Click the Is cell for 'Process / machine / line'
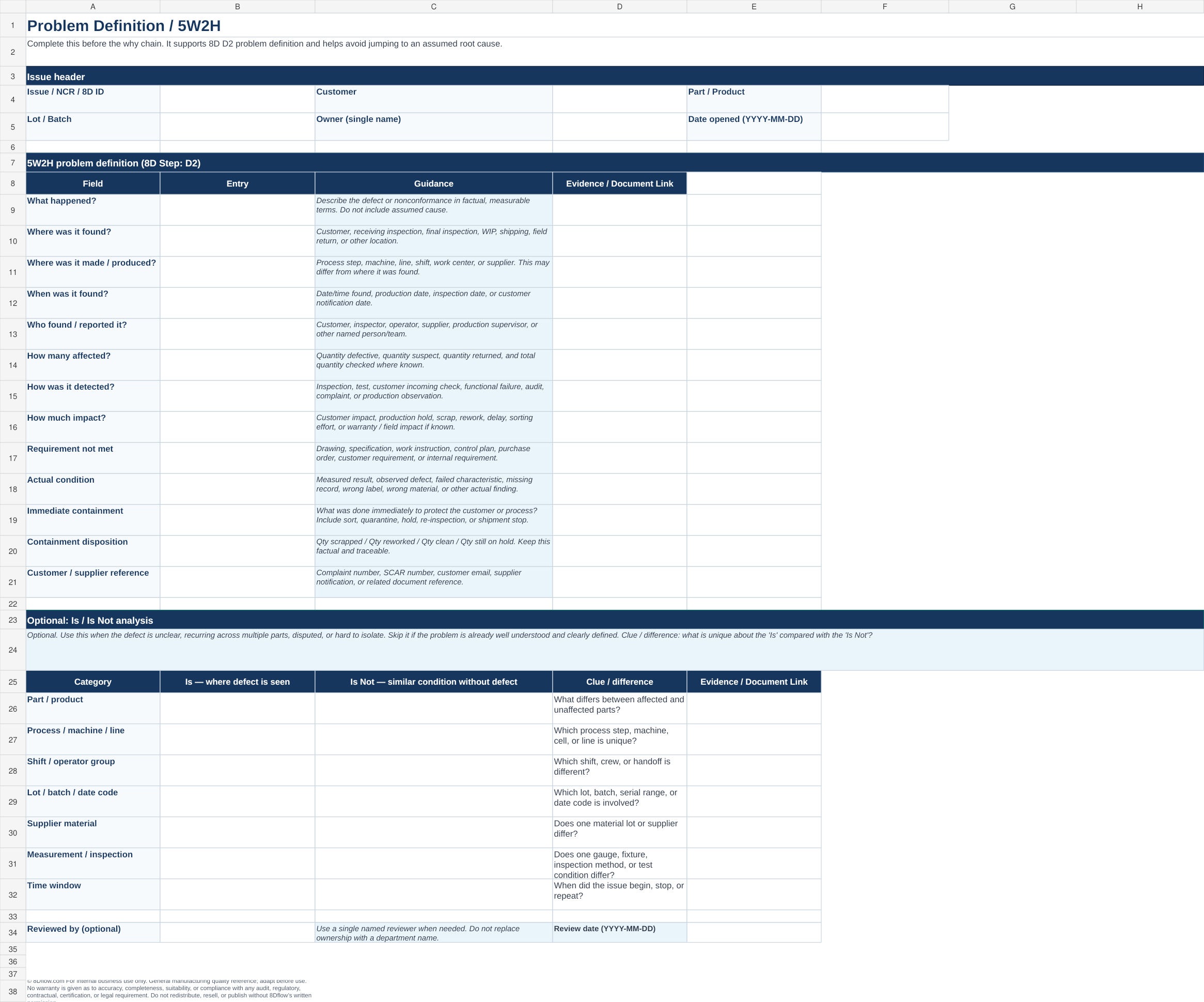The width and height of the screenshot is (1204, 1002). click(238, 739)
